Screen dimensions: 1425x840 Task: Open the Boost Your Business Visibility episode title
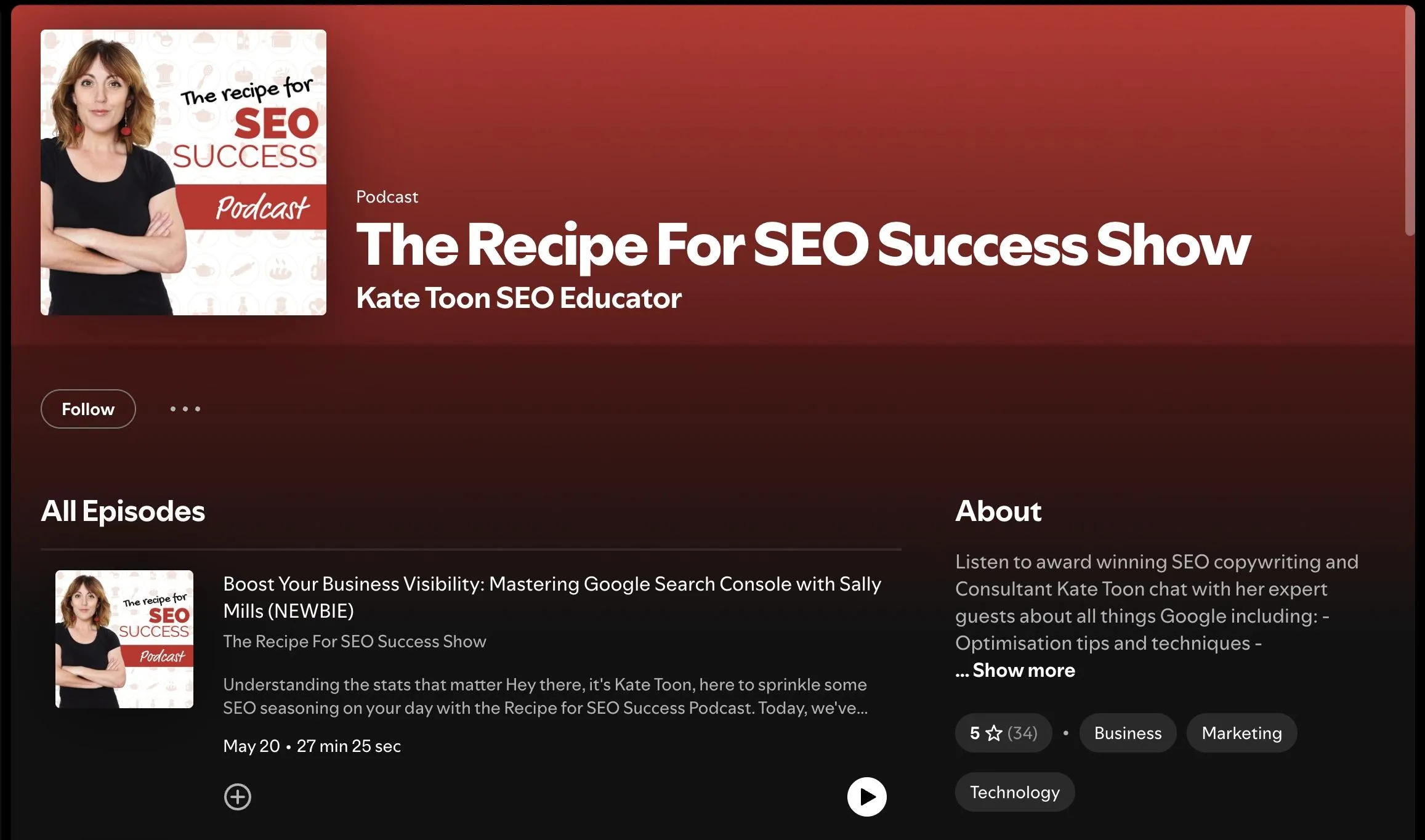(552, 597)
